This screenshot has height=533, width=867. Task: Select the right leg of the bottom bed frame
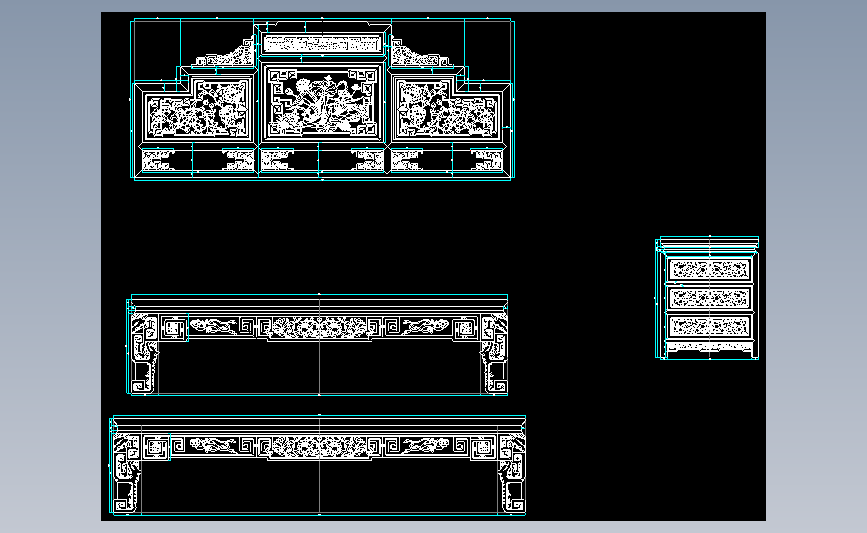[x=511, y=474]
